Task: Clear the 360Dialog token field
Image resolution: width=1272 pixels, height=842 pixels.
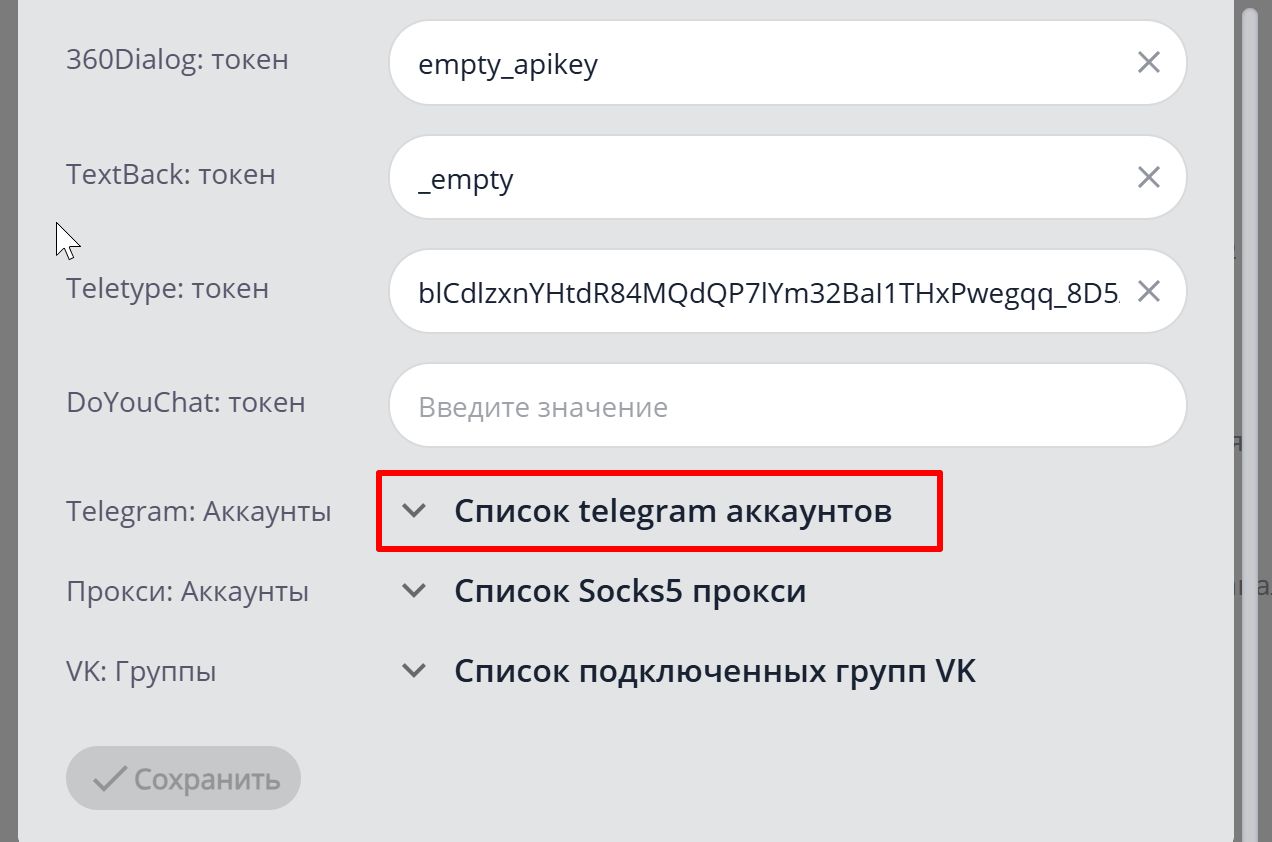Action: coord(1149,63)
